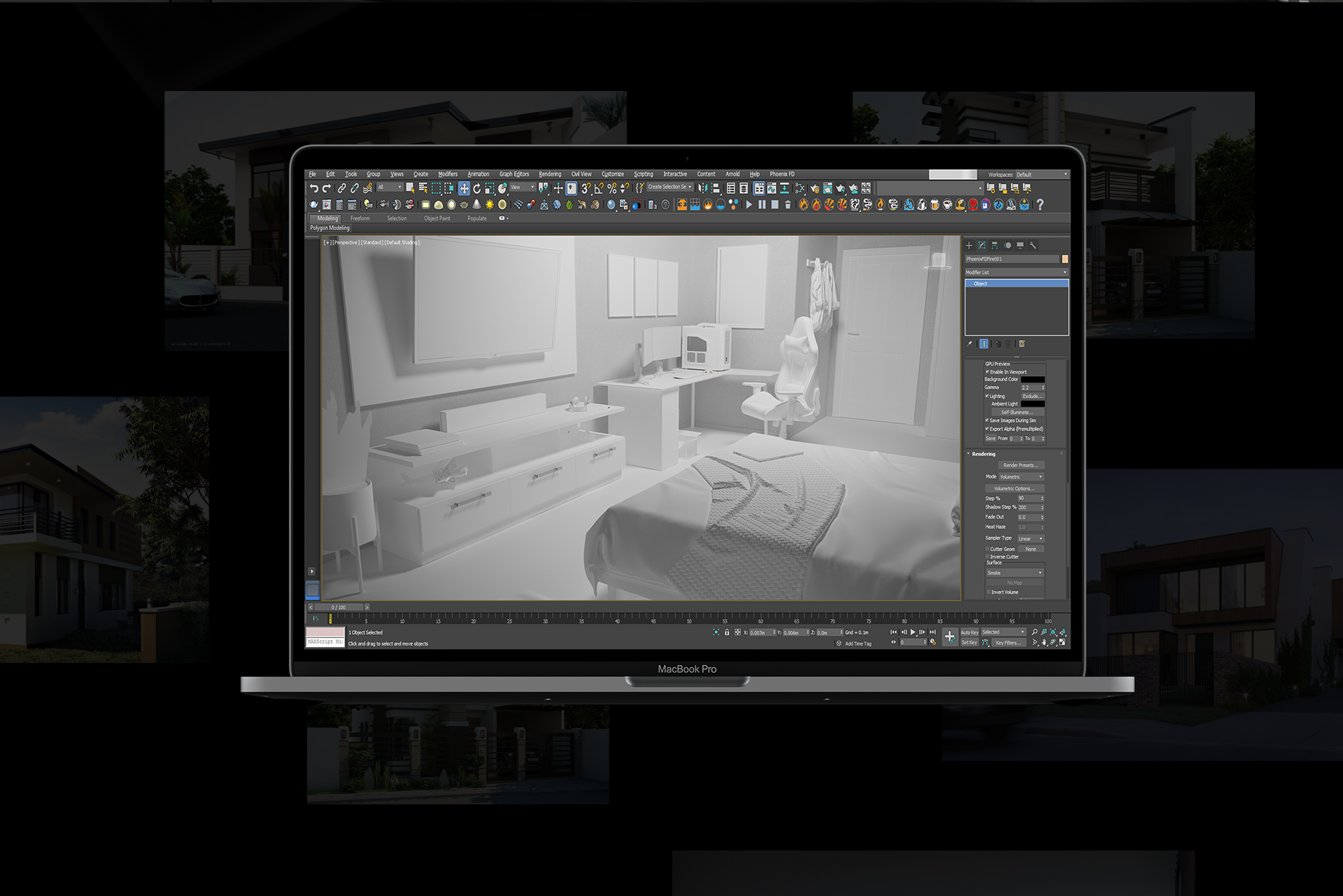Click the Phoenix FD help question mark

1040,205
